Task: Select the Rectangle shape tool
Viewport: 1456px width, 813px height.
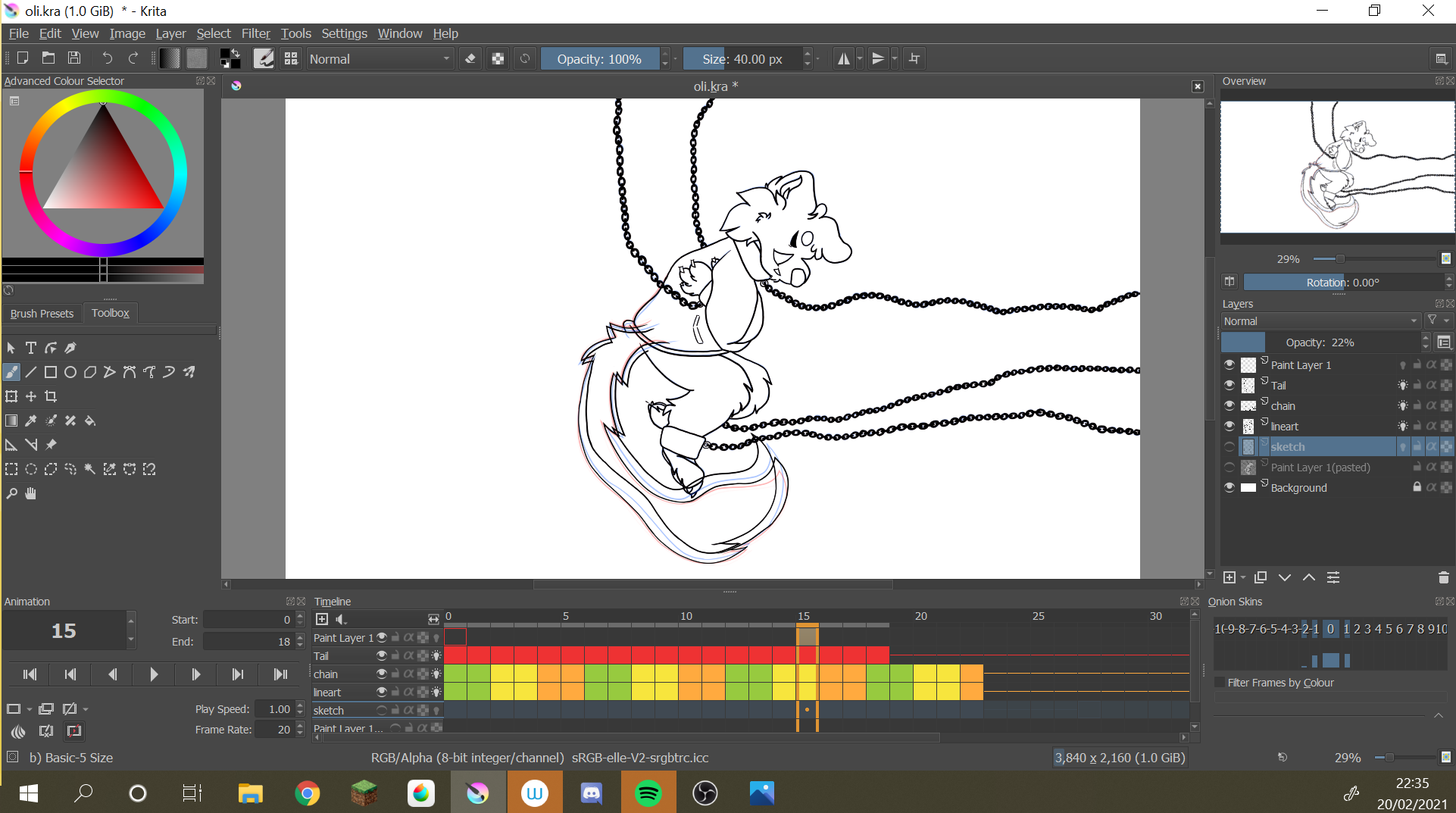Action: click(x=51, y=372)
